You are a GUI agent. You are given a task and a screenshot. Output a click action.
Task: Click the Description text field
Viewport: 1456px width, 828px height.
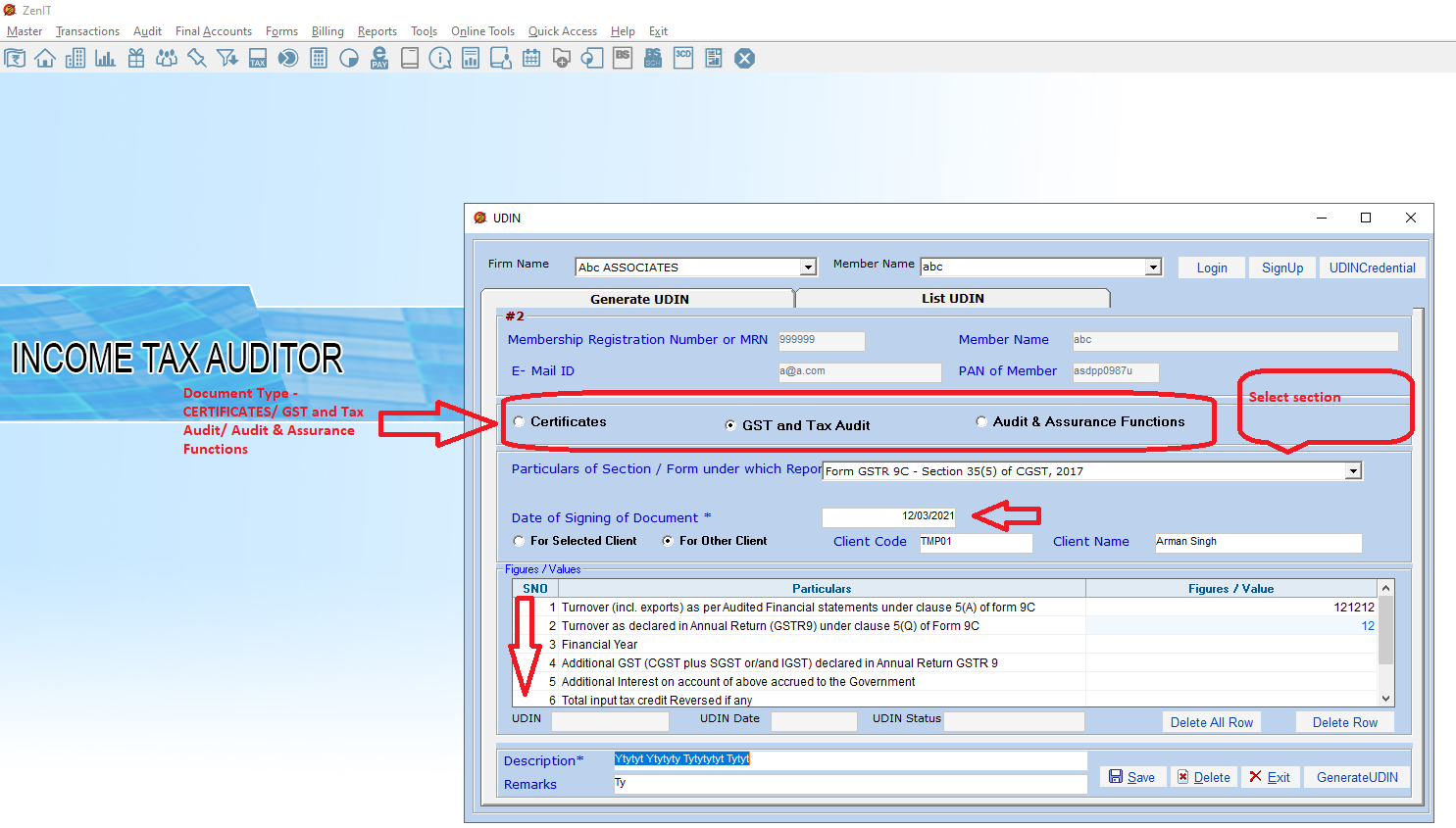850,759
